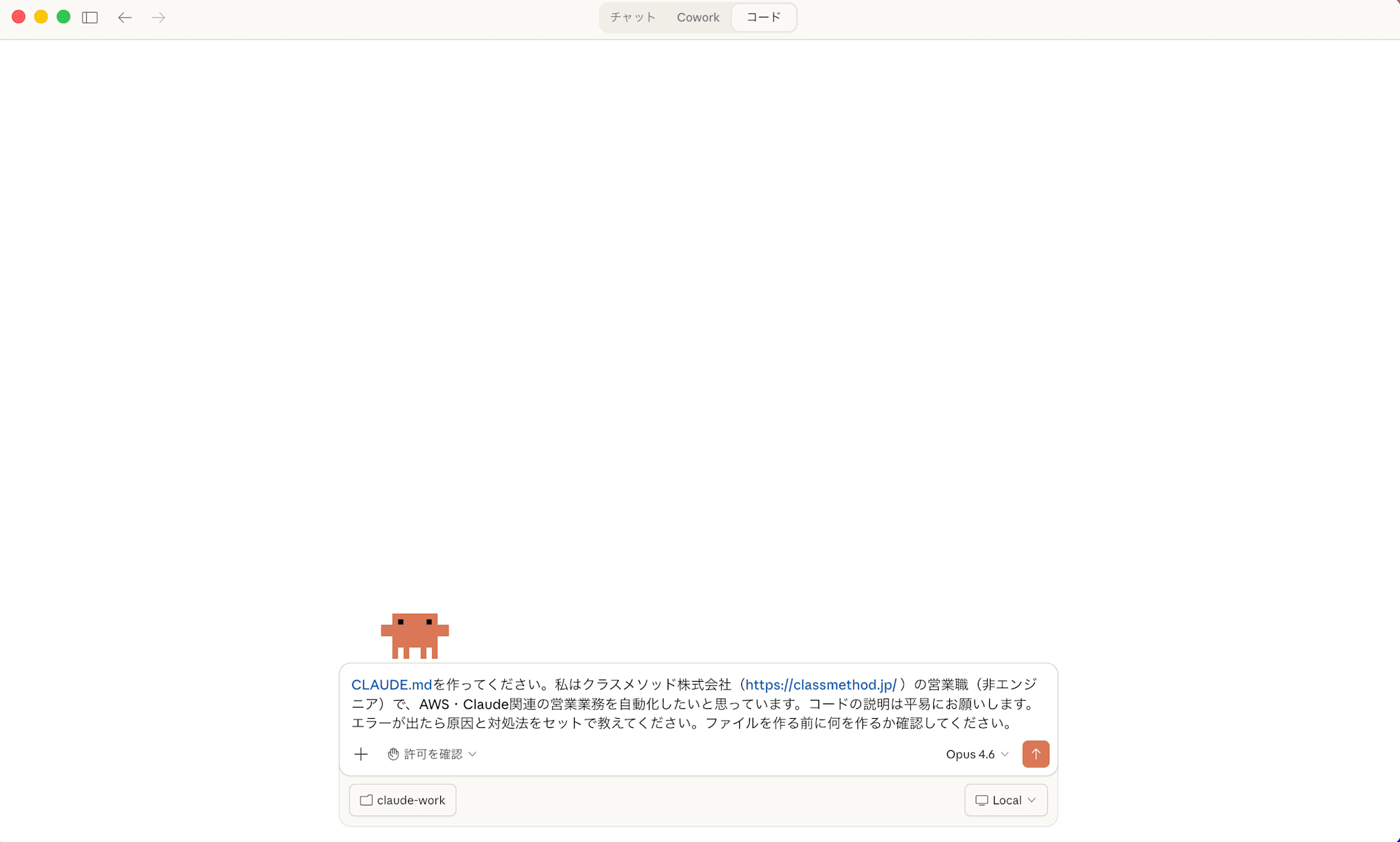
Task: Click the plus attachment icon
Action: point(360,754)
